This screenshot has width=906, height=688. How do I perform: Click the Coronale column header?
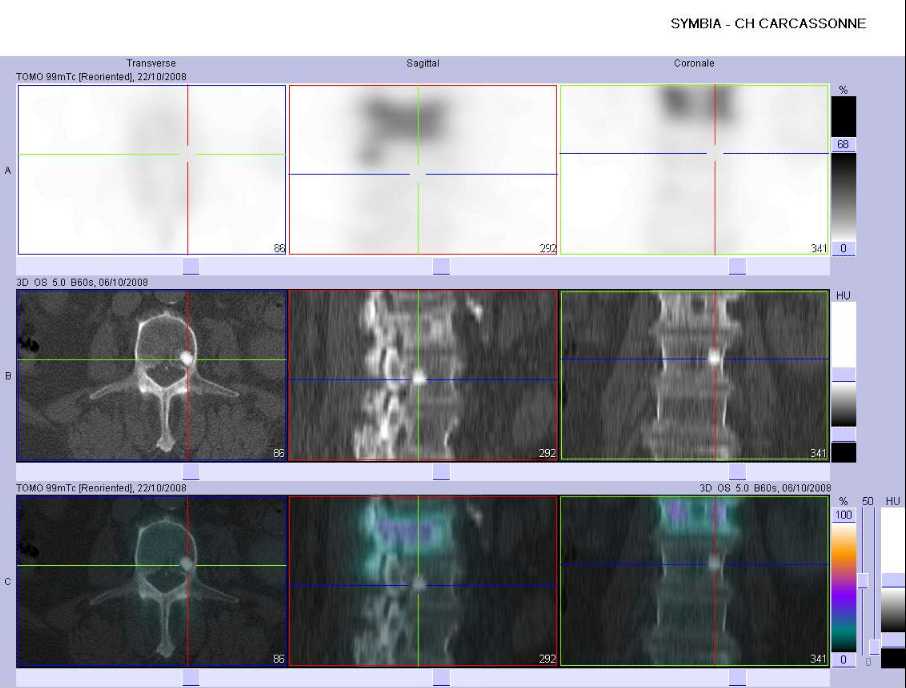[694, 63]
